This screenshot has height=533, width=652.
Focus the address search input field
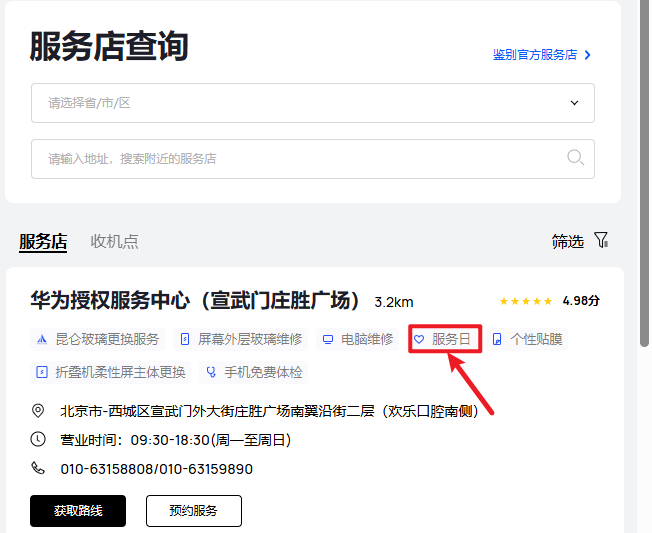coord(313,159)
